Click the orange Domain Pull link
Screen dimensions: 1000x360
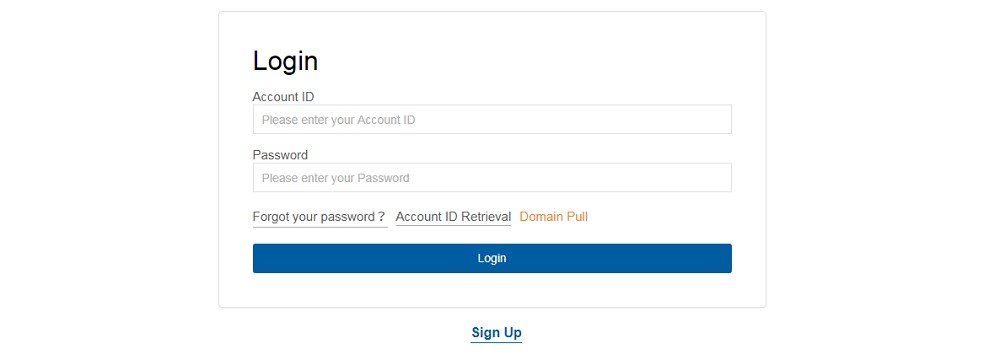554,217
